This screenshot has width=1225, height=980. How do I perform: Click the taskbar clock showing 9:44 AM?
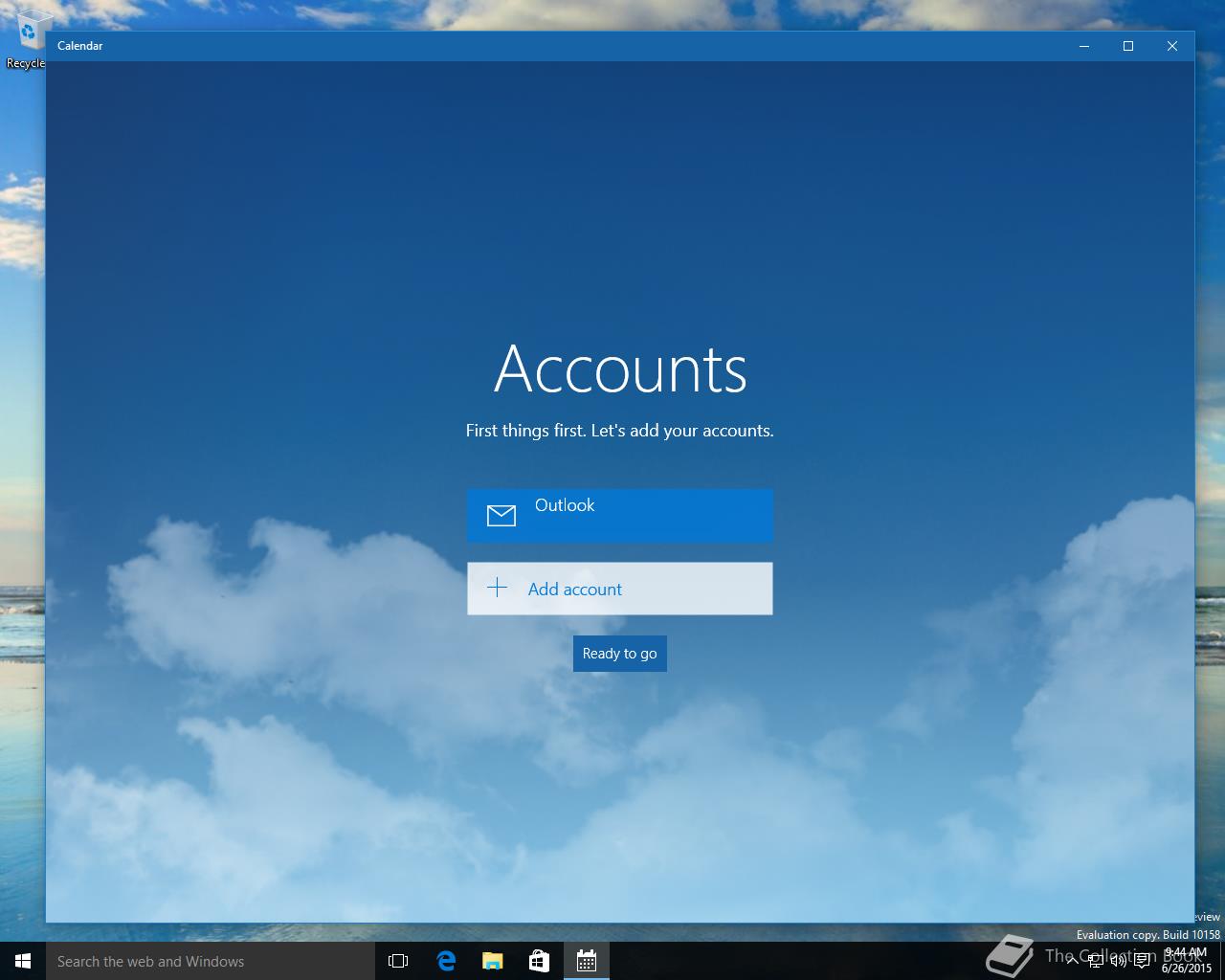tap(1186, 961)
